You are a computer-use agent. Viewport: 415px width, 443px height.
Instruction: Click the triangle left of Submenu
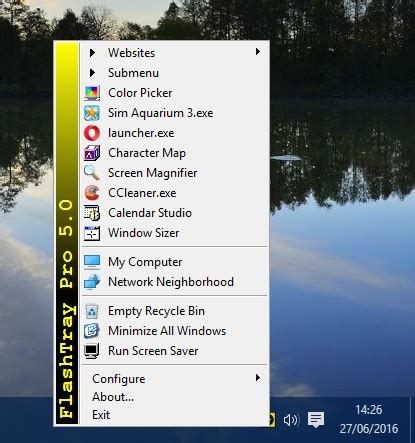point(92,73)
